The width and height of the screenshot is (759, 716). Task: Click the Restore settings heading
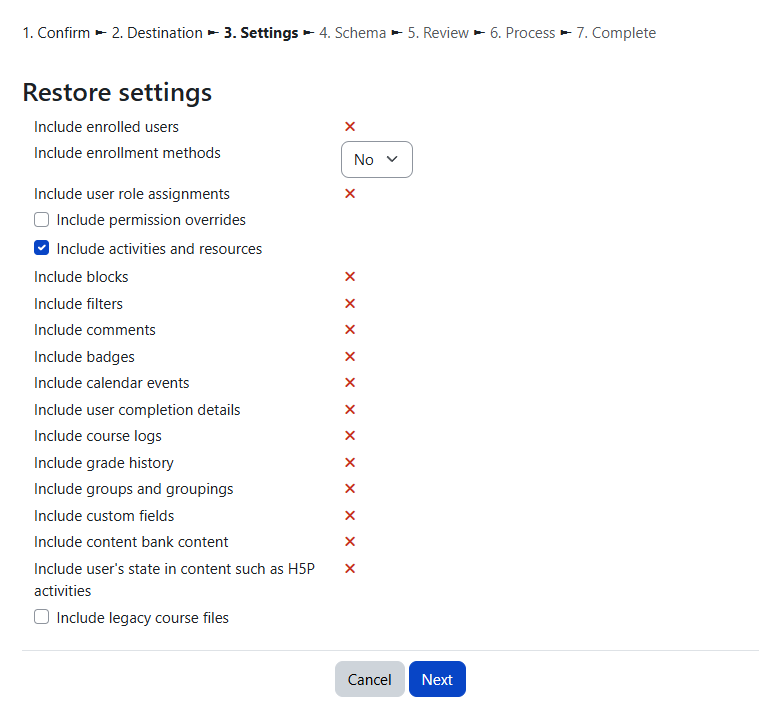(117, 92)
